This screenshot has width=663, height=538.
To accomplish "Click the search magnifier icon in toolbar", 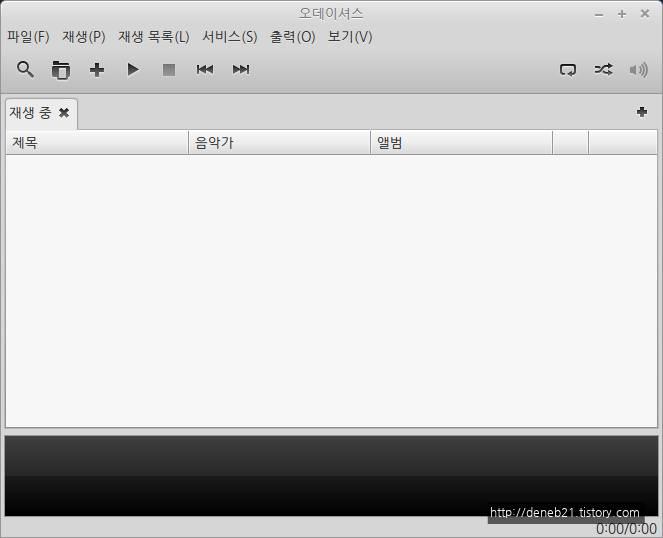I will click(x=25, y=69).
